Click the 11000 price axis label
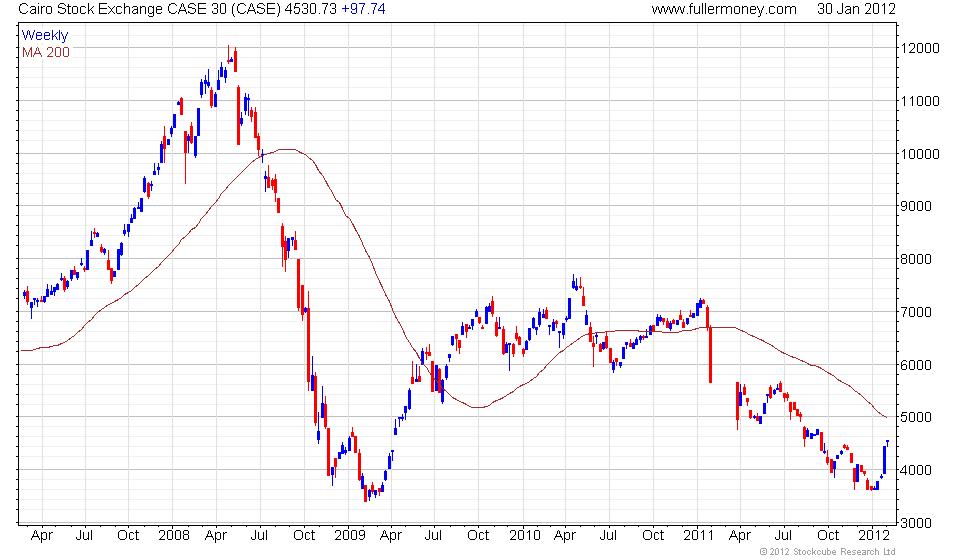 tap(919, 101)
